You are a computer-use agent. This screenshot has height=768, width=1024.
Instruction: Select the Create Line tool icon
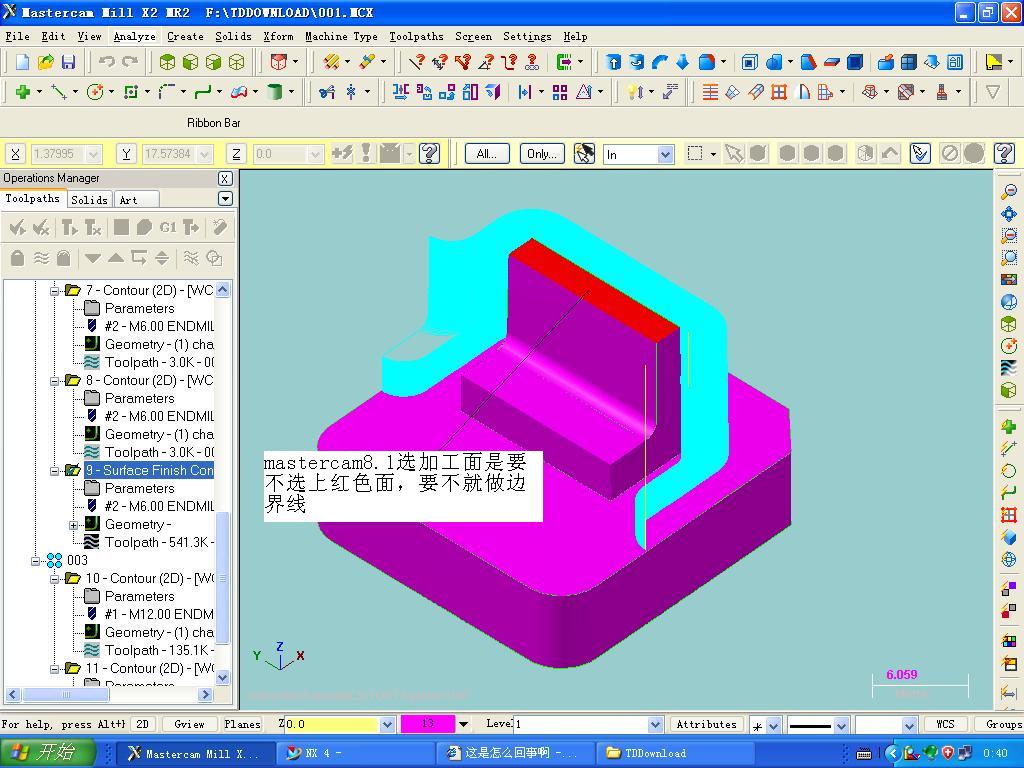click(59, 92)
